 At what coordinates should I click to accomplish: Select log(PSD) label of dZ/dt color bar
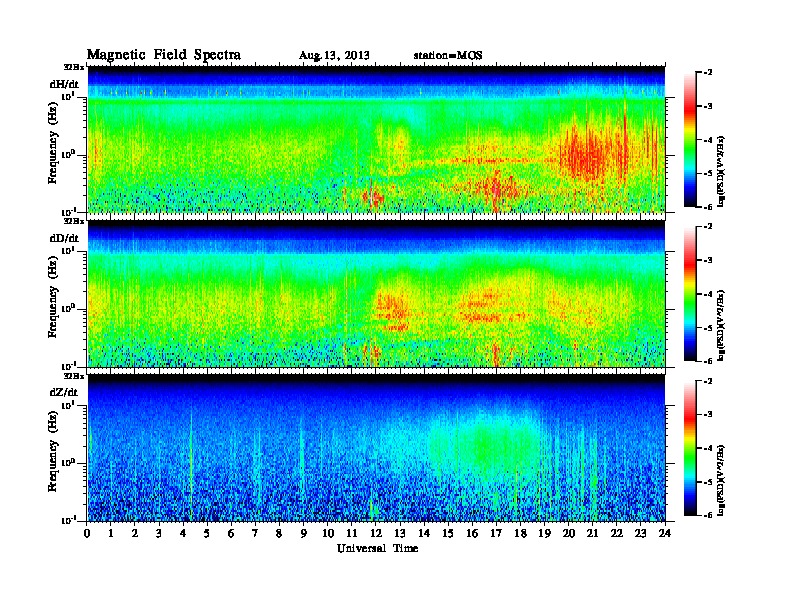click(721, 479)
